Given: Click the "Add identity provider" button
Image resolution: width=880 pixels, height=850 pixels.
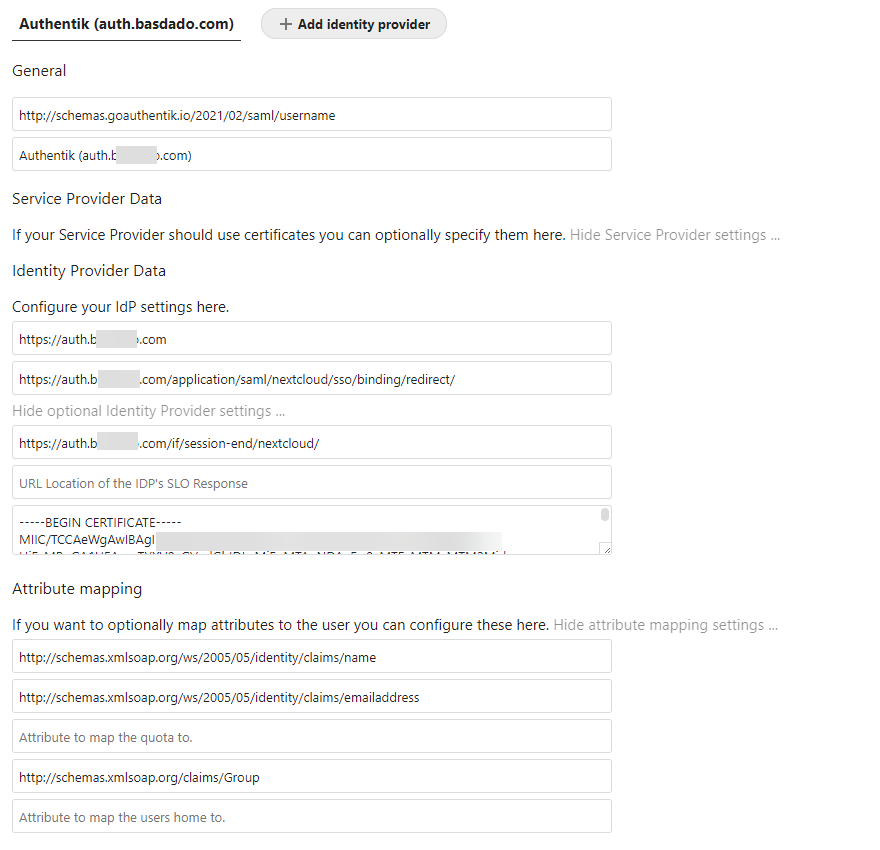Looking at the screenshot, I should point(353,23).
